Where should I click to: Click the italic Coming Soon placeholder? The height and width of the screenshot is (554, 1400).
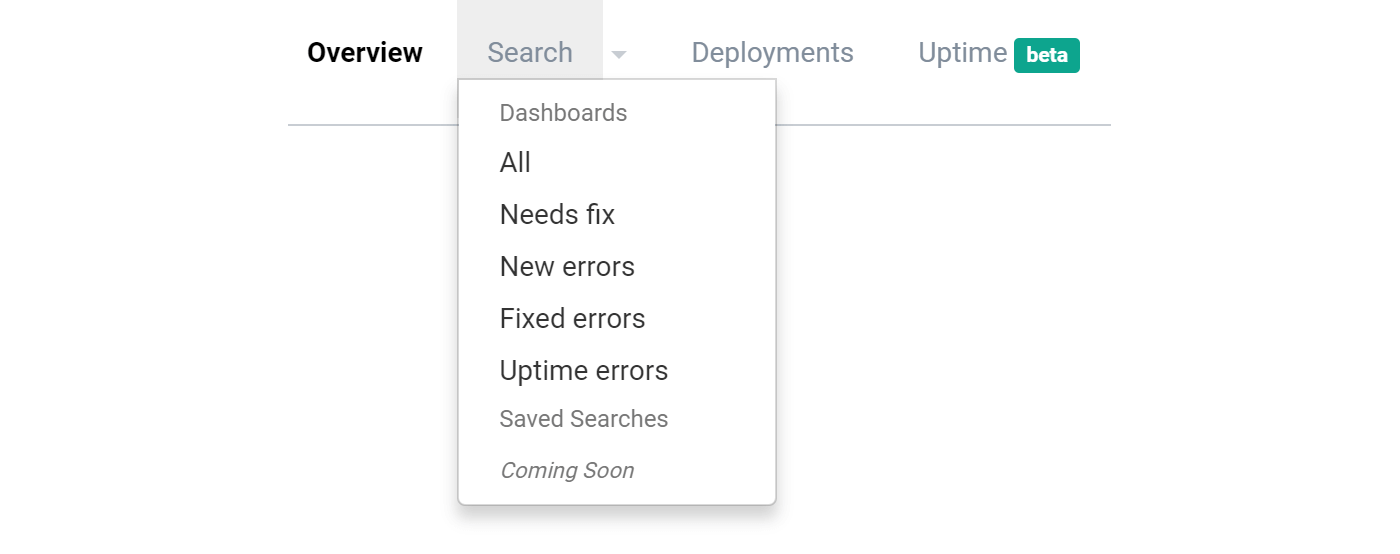pos(567,470)
